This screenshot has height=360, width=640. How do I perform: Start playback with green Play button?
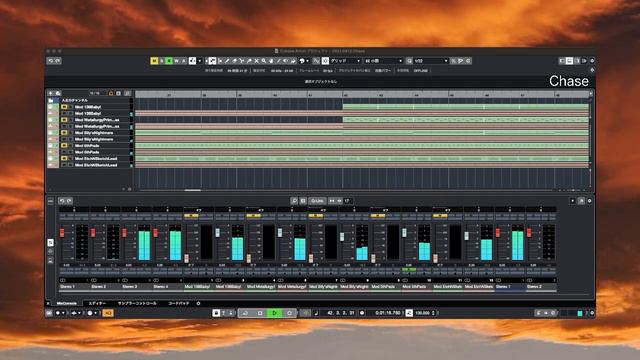[275, 313]
